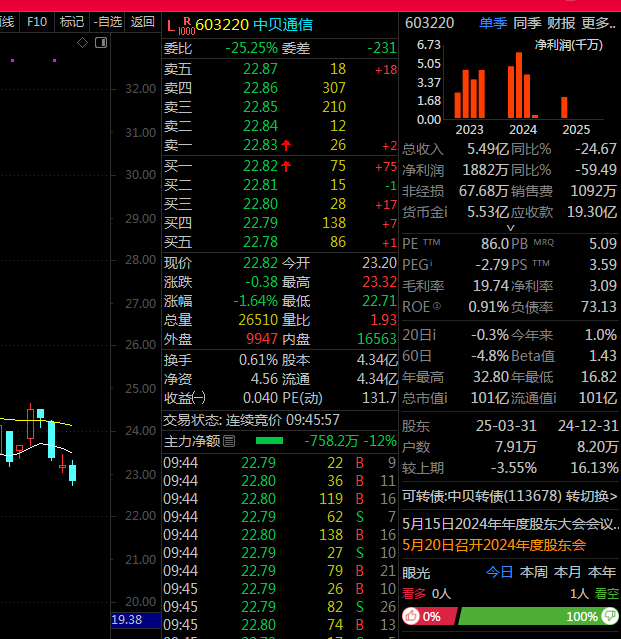The image size is (621, 639).
Task: Click the 净利润 1882万 figure
Action: (486, 170)
